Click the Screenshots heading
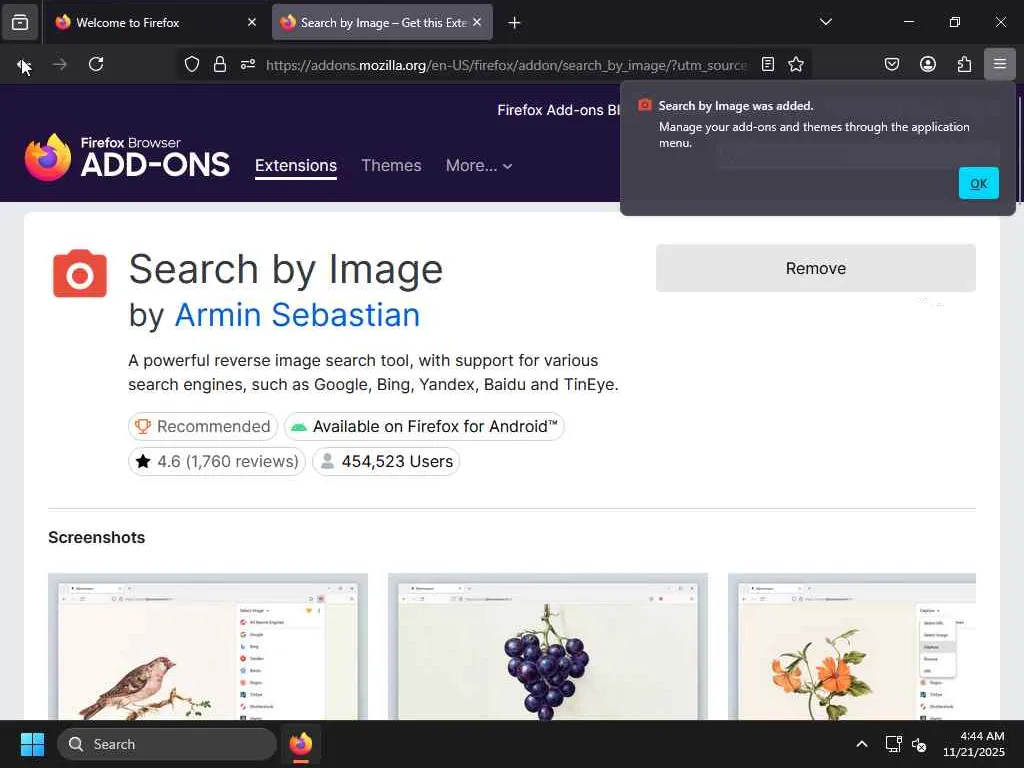Viewport: 1024px width, 768px height. click(97, 537)
